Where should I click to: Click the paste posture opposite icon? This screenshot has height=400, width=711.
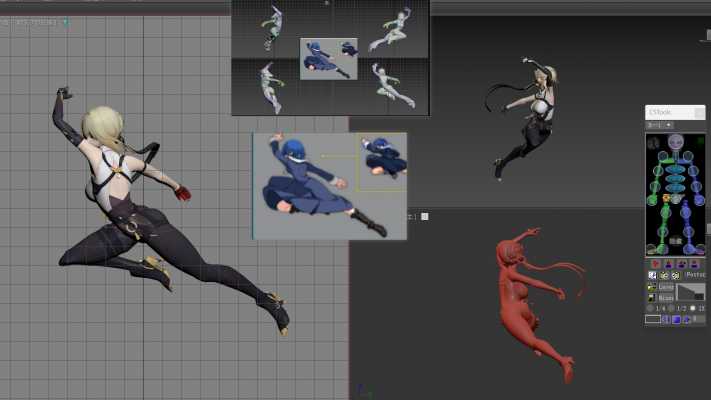pyautogui.click(x=676, y=275)
